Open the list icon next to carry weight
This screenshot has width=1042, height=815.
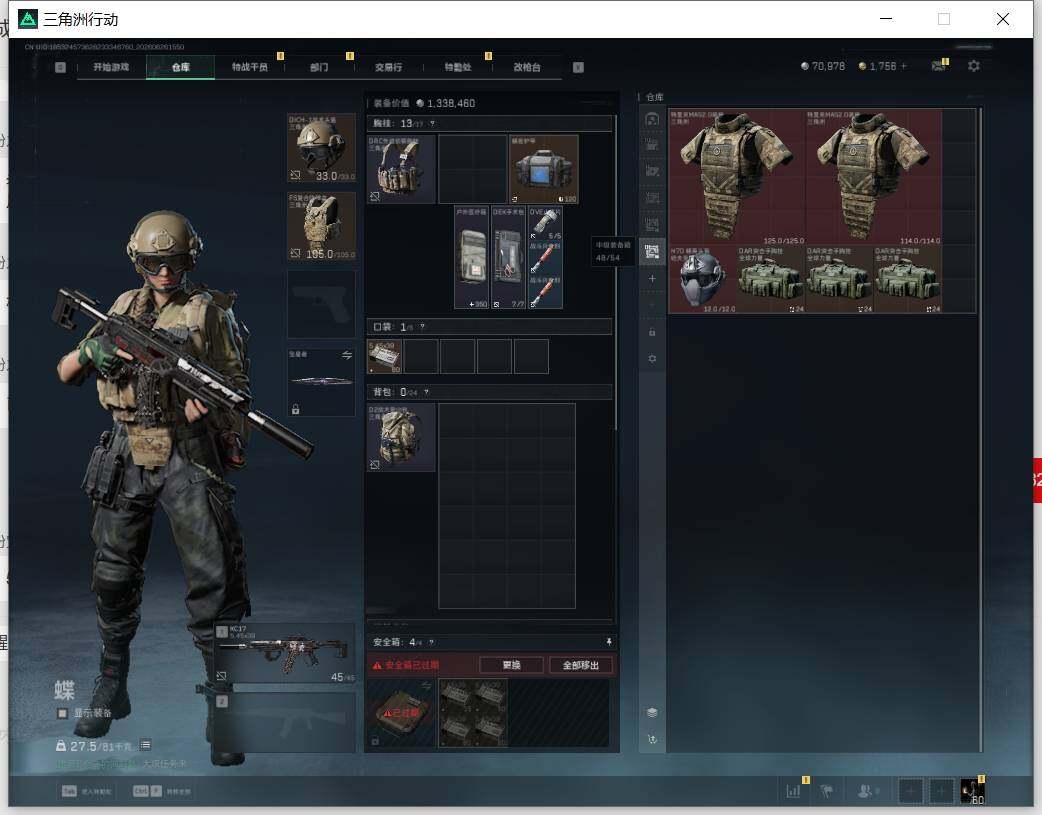click(146, 745)
